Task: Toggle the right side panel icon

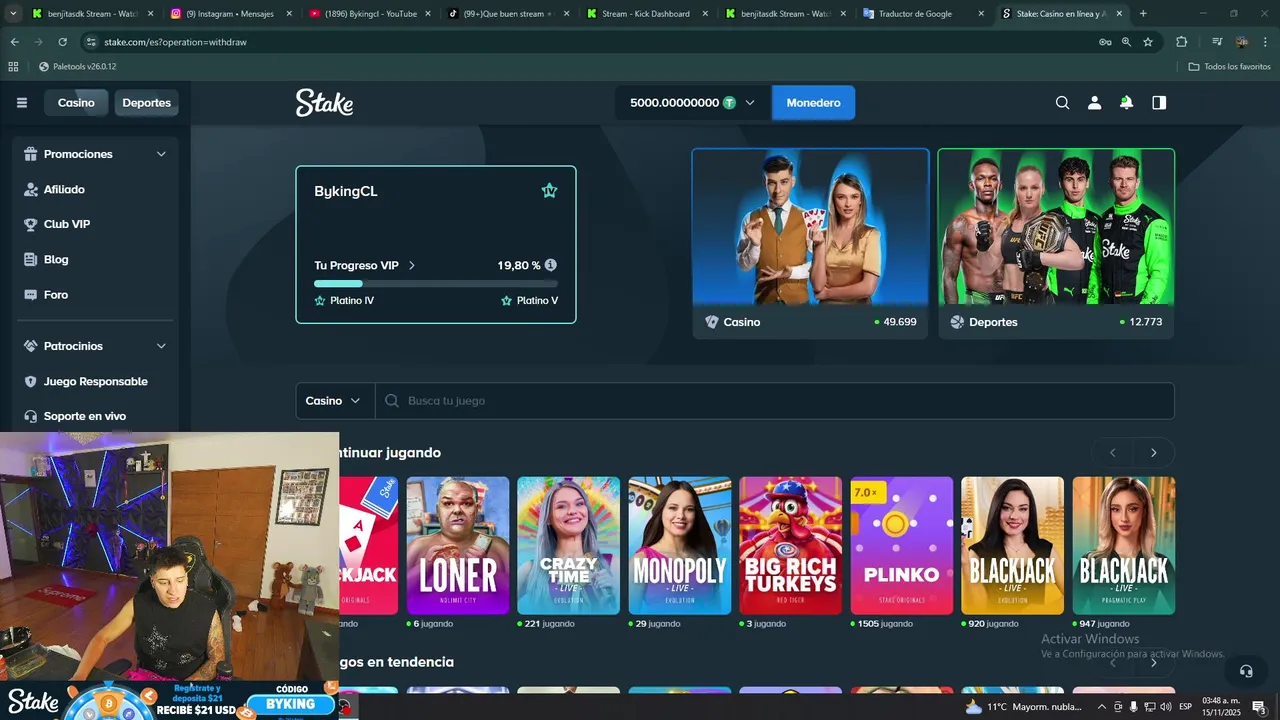Action: [1159, 103]
